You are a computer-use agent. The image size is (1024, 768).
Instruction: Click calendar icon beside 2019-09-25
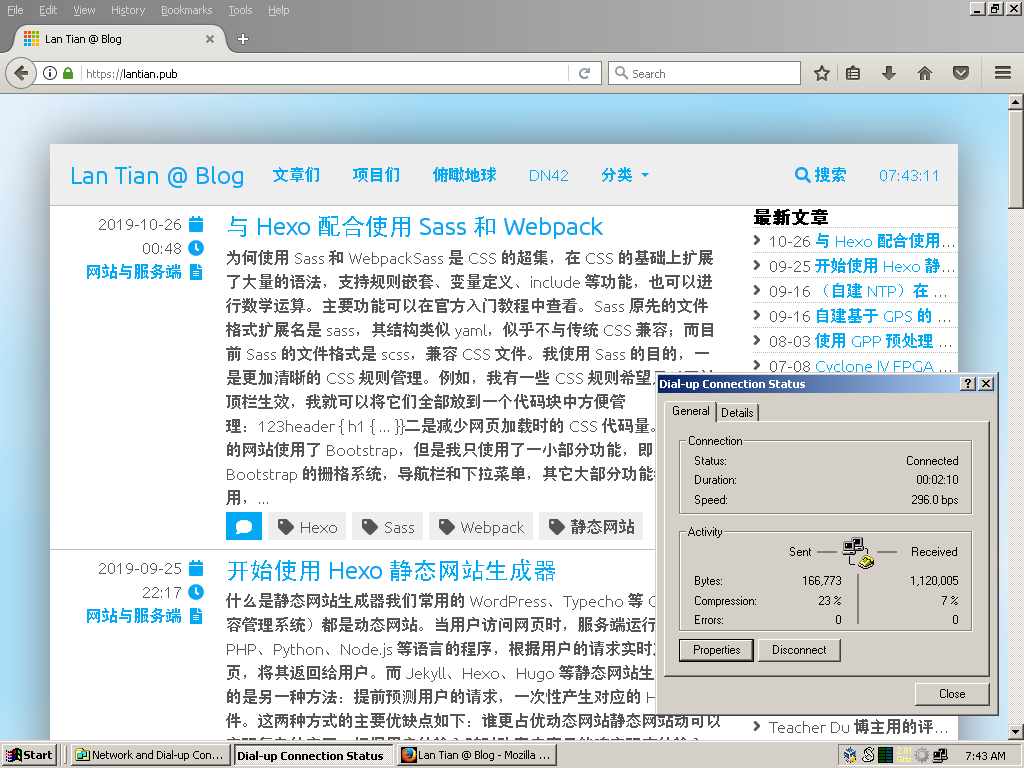pyautogui.click(x=196, y=568)
